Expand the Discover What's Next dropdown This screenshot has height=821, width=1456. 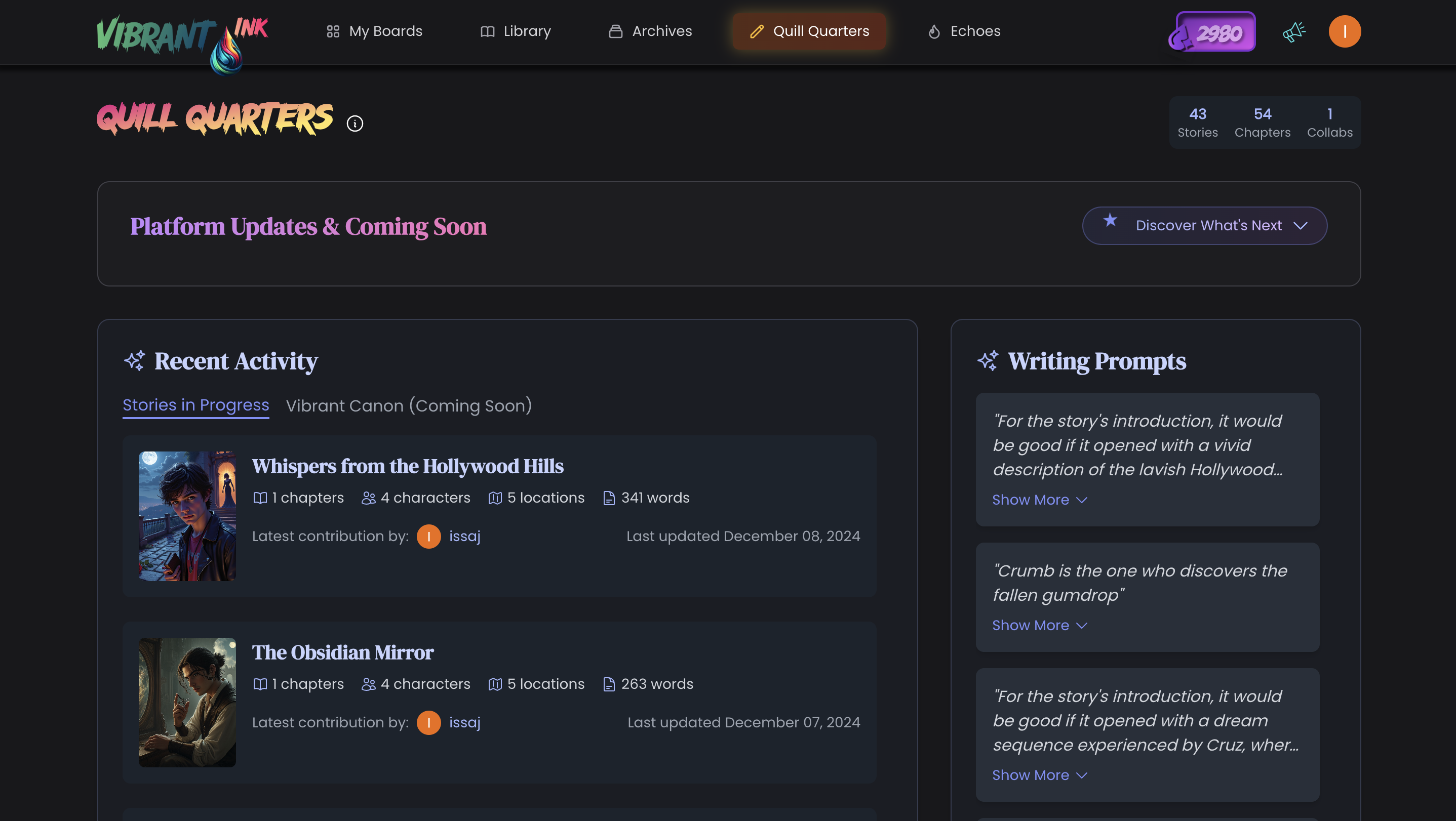(1204, 225)
